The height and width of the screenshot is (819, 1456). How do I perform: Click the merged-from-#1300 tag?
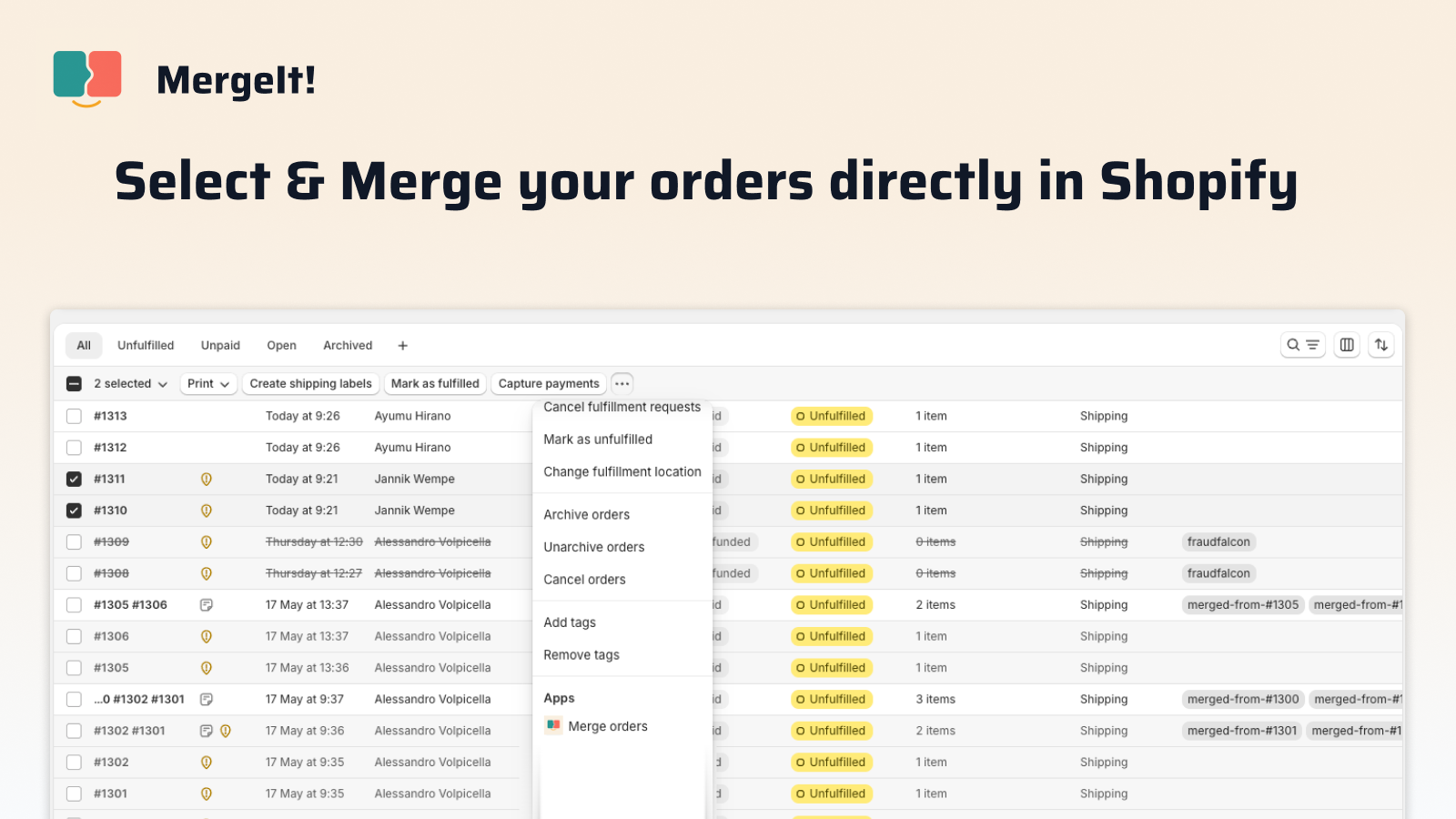coord(1243,700)
